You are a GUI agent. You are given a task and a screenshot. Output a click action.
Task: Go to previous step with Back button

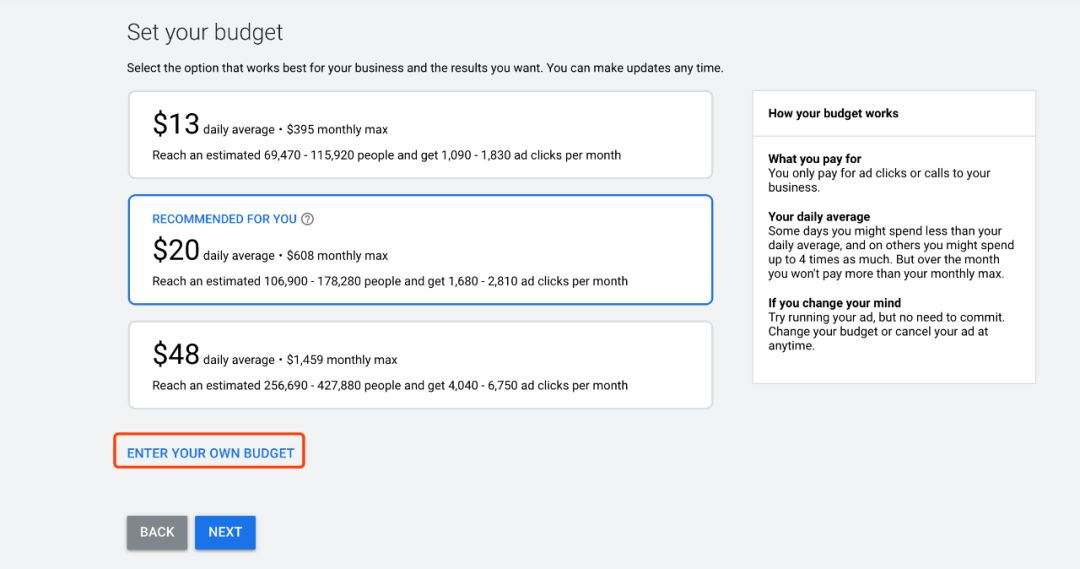pos(157,532)
